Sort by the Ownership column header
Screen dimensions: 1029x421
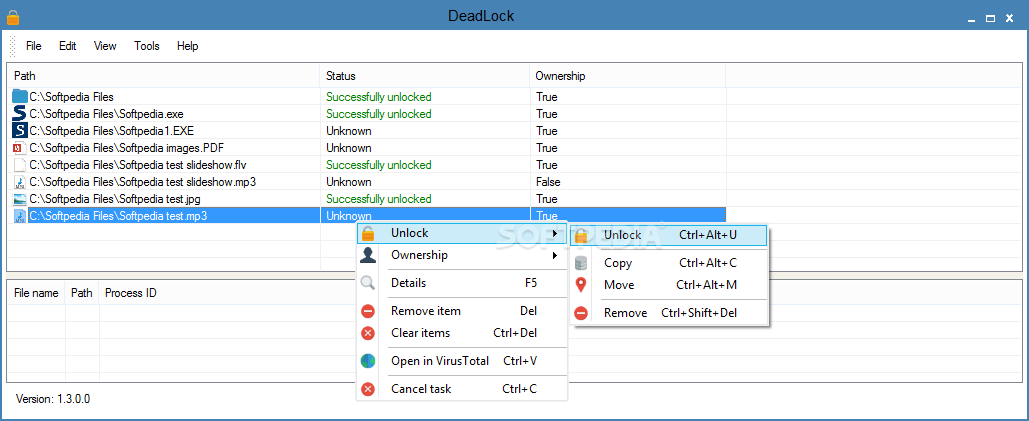pos(627,76)
